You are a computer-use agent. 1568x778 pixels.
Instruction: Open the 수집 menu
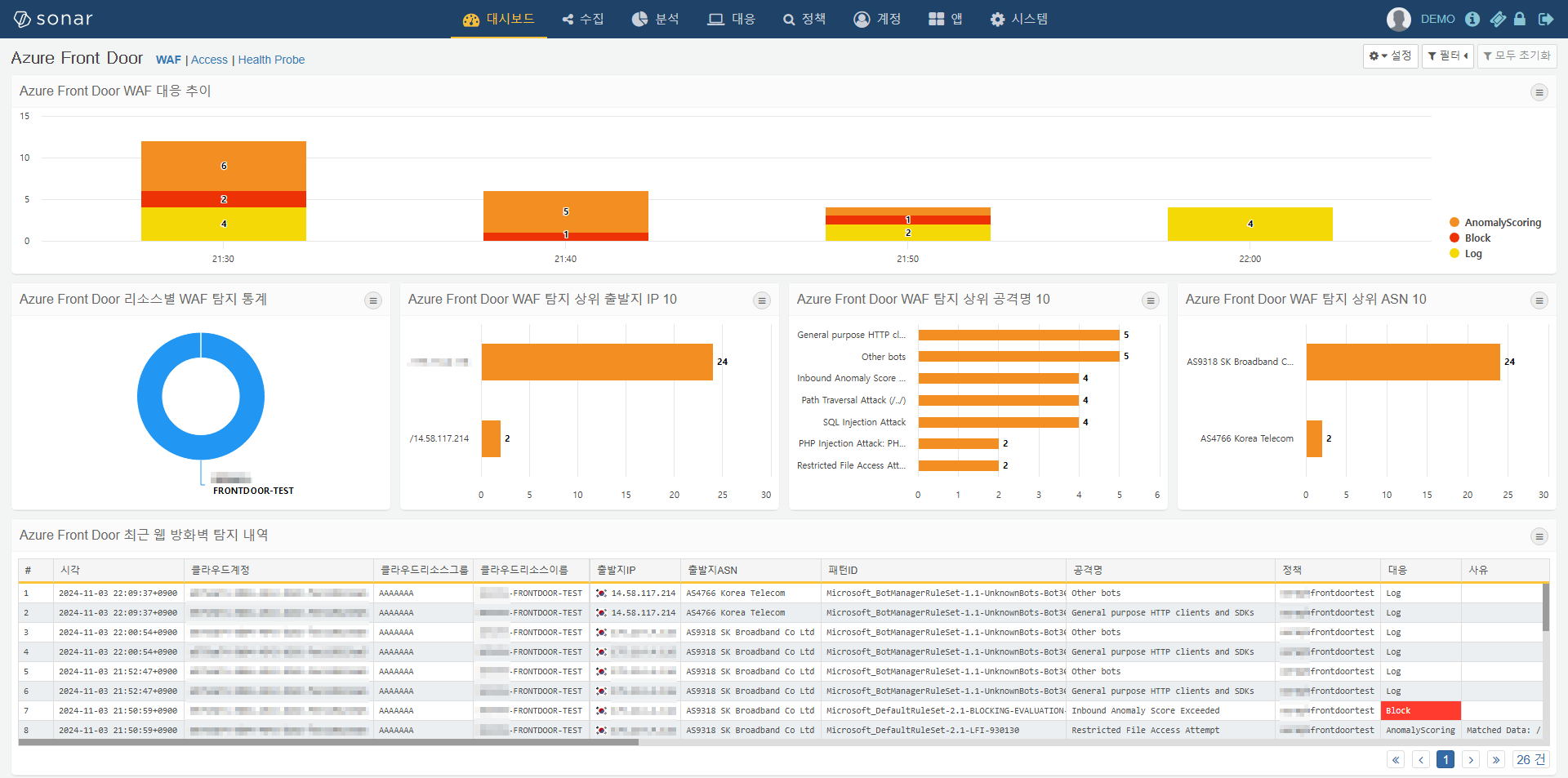(583, 19)
